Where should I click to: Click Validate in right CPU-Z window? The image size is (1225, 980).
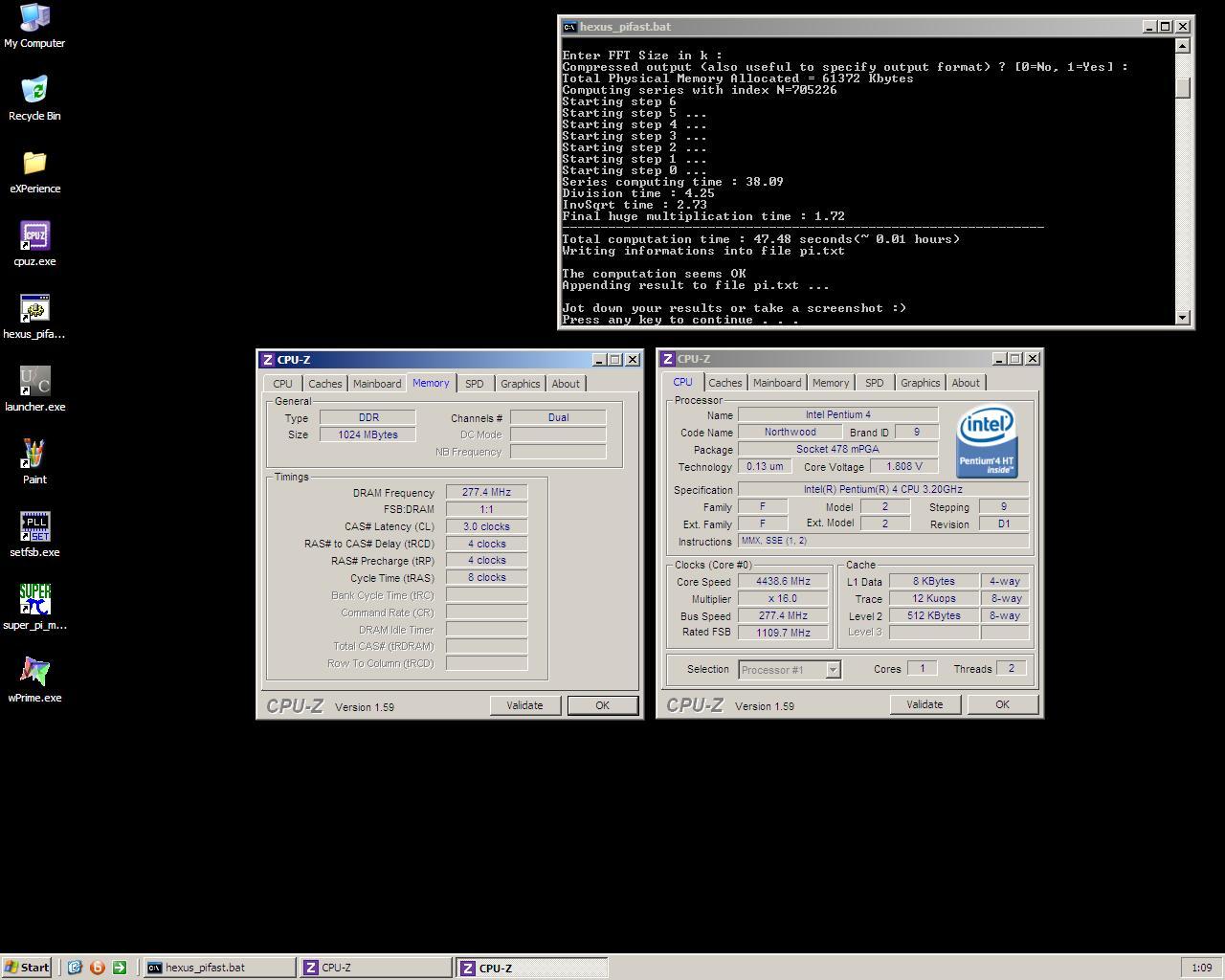(x=924, y=704)
